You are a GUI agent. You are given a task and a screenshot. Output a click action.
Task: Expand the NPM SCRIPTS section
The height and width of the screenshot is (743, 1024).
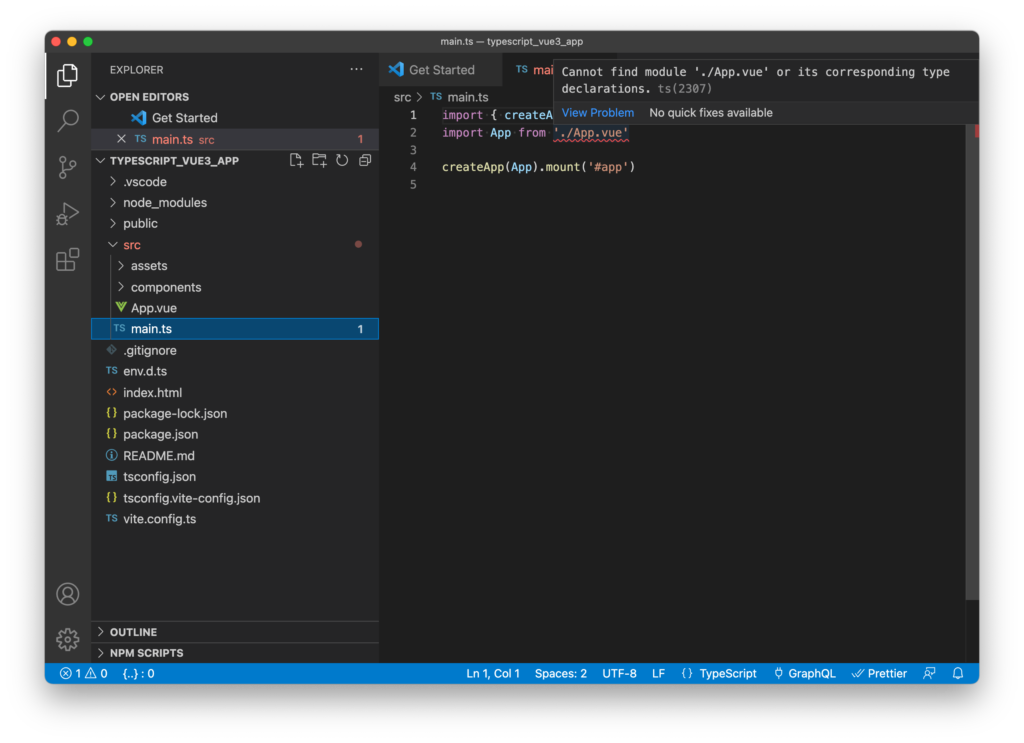pos(146,653)
